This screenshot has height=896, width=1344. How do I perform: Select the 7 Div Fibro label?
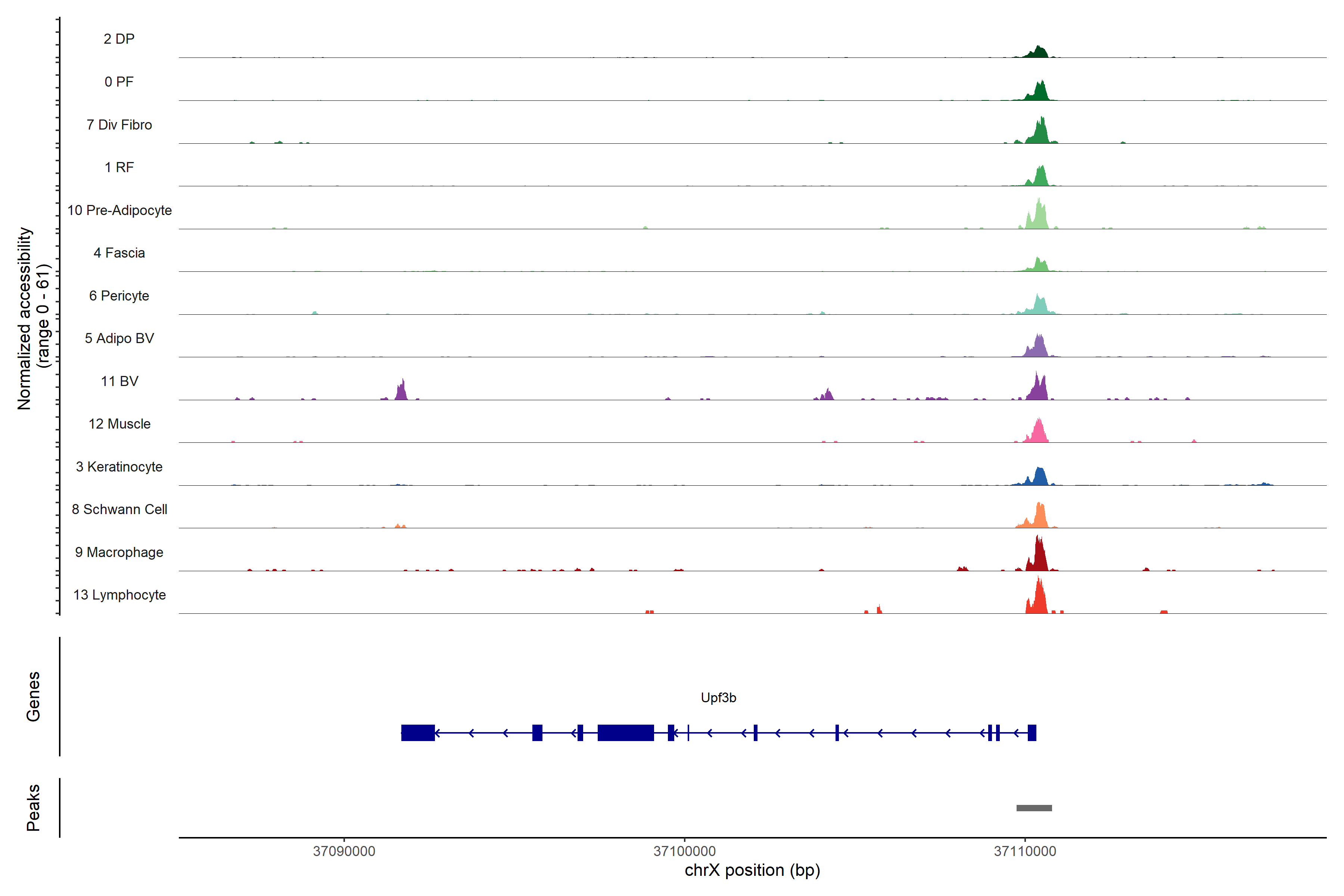119,125
